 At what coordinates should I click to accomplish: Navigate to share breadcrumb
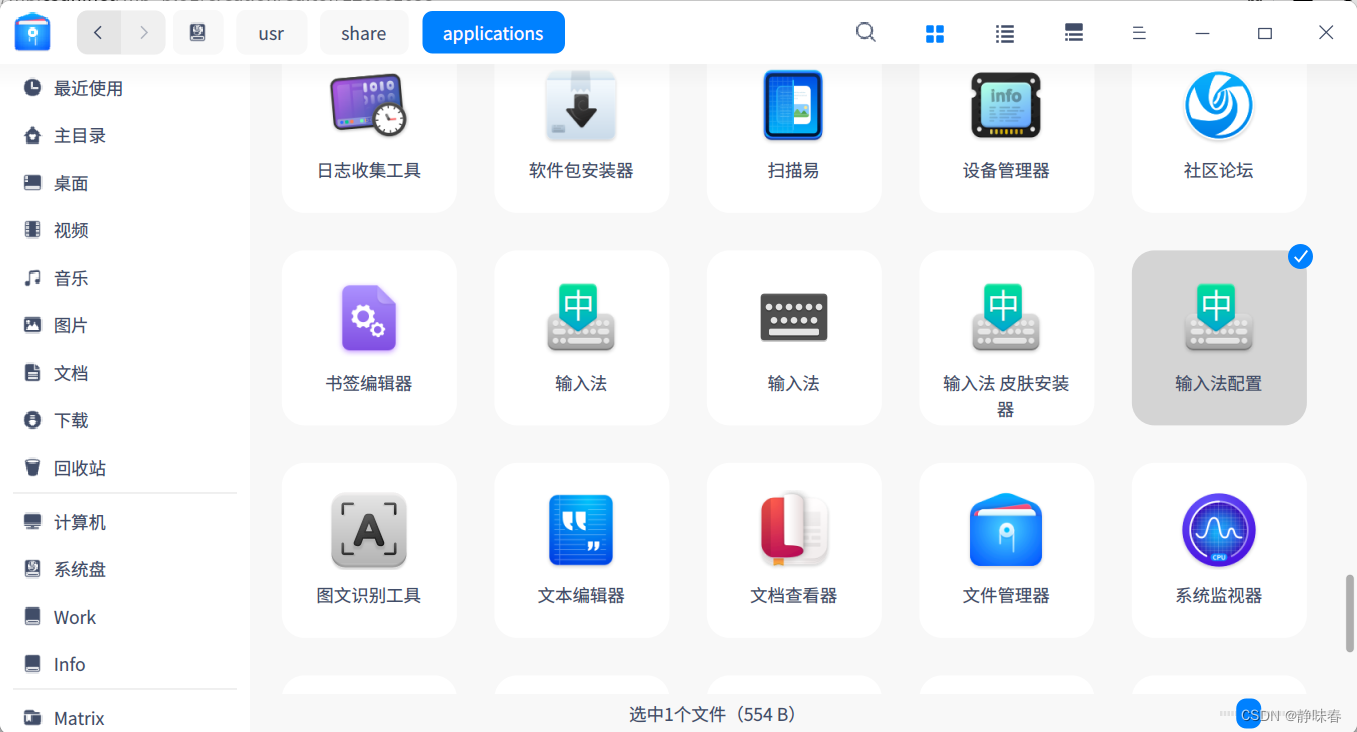[364, 32]
